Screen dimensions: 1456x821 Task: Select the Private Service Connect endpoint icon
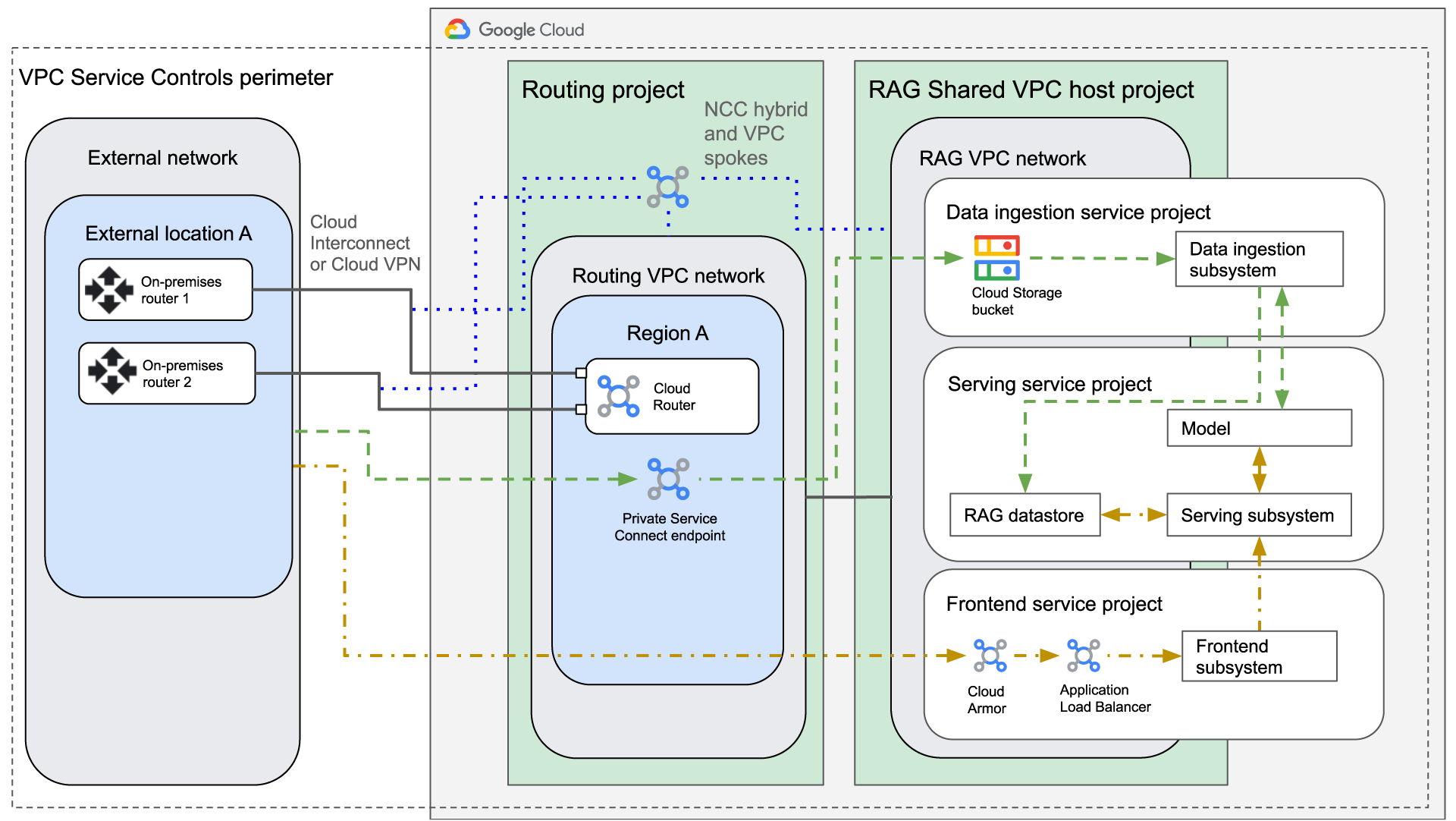coord(668,479)
